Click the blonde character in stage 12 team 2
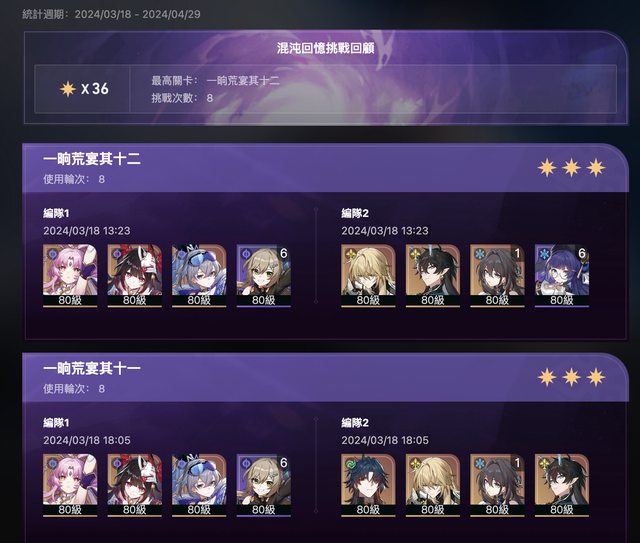 coord(368,276)
